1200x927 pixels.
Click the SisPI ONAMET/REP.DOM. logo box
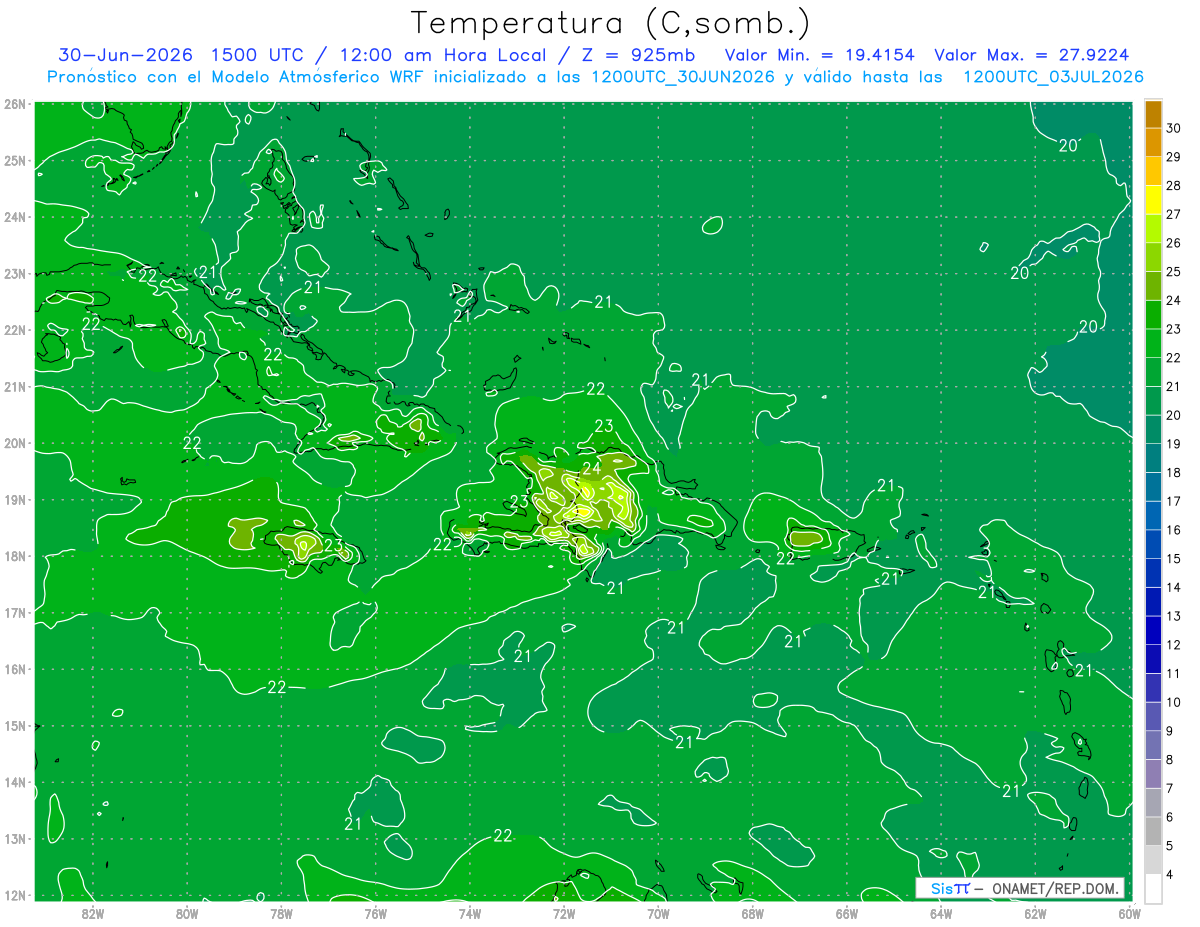pyautogui.click(x=1020, y=888)
